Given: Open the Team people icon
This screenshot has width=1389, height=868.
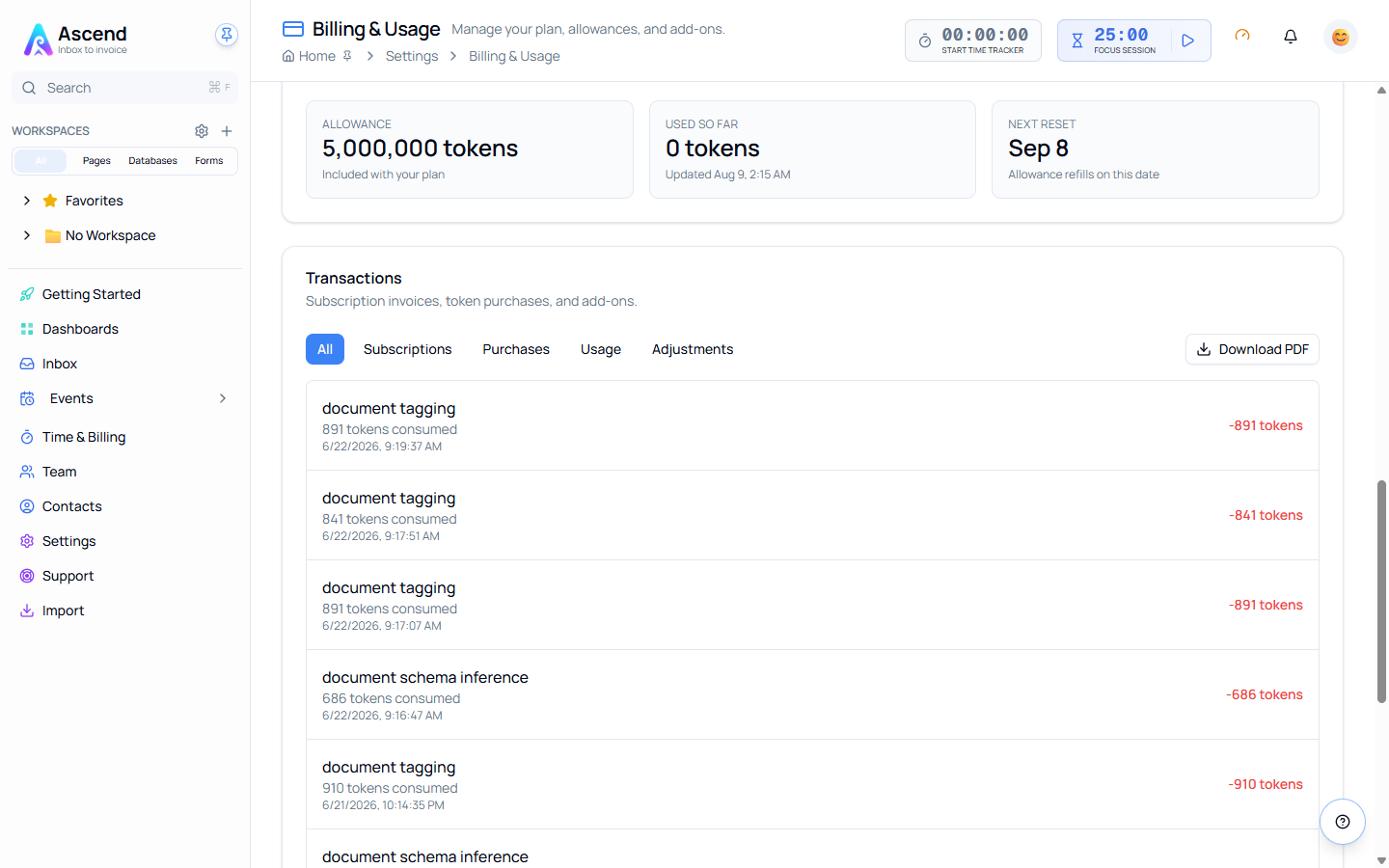Looking at the screenshot, I should 27,472.
